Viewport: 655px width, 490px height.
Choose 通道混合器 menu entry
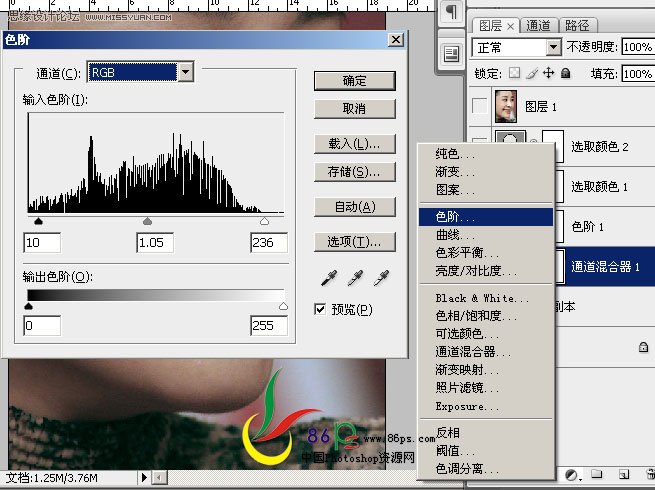tap(486, 351)
